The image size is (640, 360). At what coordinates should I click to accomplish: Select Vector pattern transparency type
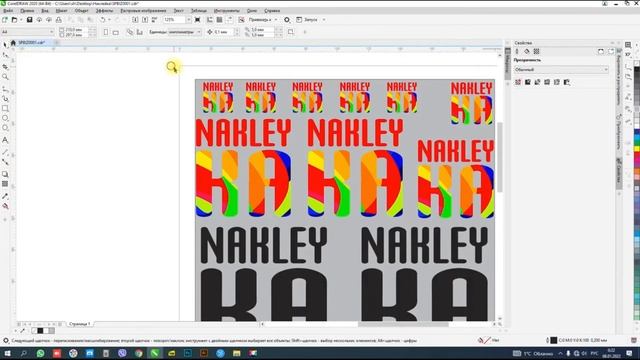(547, 82)
